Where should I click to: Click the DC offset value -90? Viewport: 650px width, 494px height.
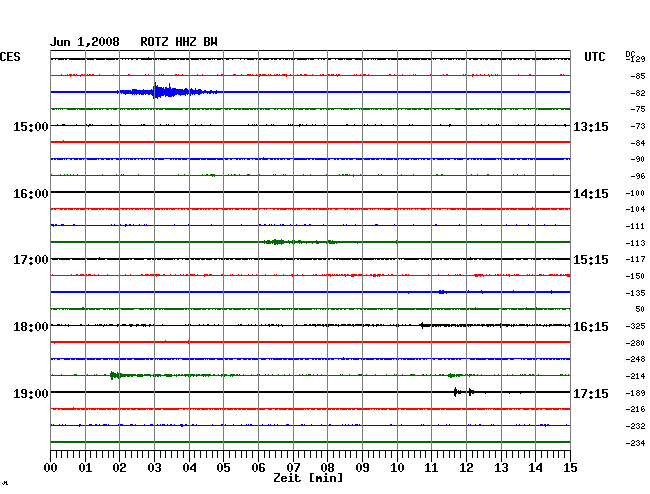click(638, 159)
